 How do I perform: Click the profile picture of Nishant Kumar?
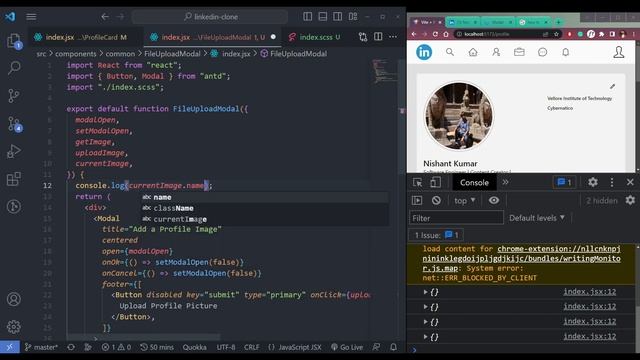coord(459,116)
